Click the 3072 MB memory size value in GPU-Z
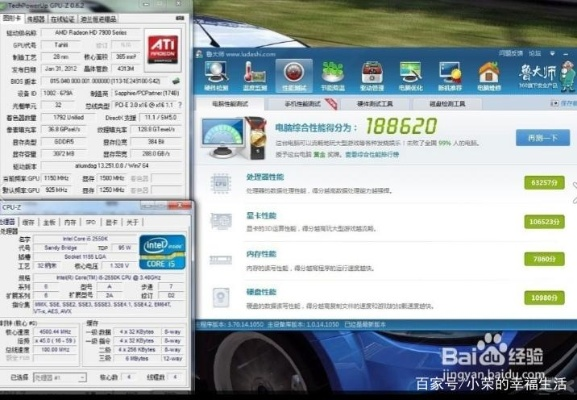The height and width of the screenshot is (400, 577). tap(64, 154)
